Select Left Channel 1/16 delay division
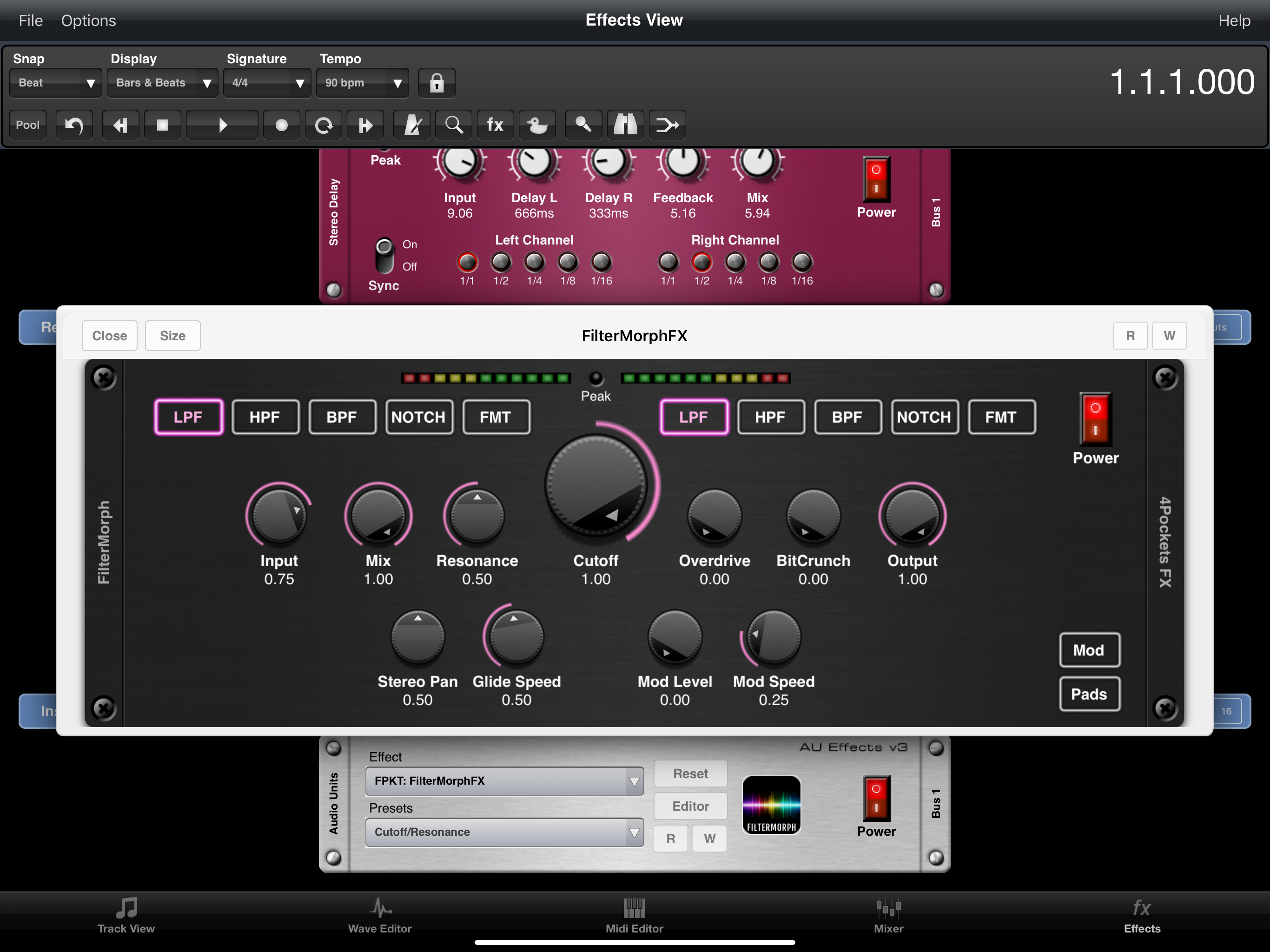1270x952 pixels. [x=601, y=262]
